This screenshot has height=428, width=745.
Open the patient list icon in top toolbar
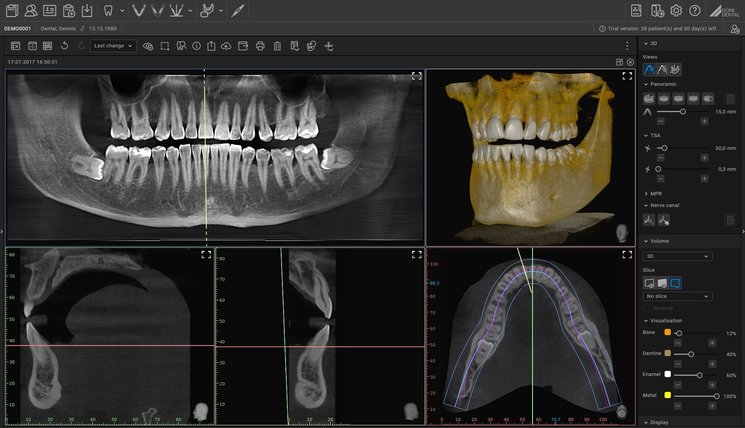[x=30, y=11]
